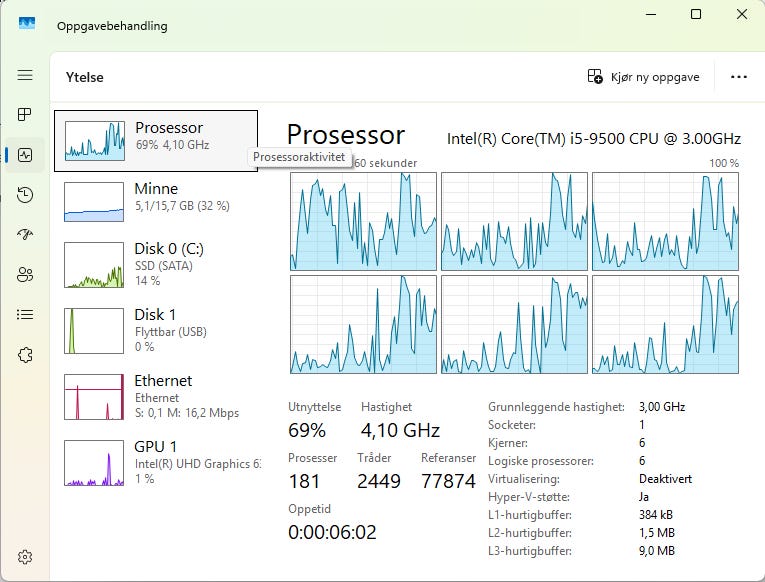The height and width of the screenshot is (582, 765).
Task: Open the three-dot more options menu
Action: click(739, 77)
